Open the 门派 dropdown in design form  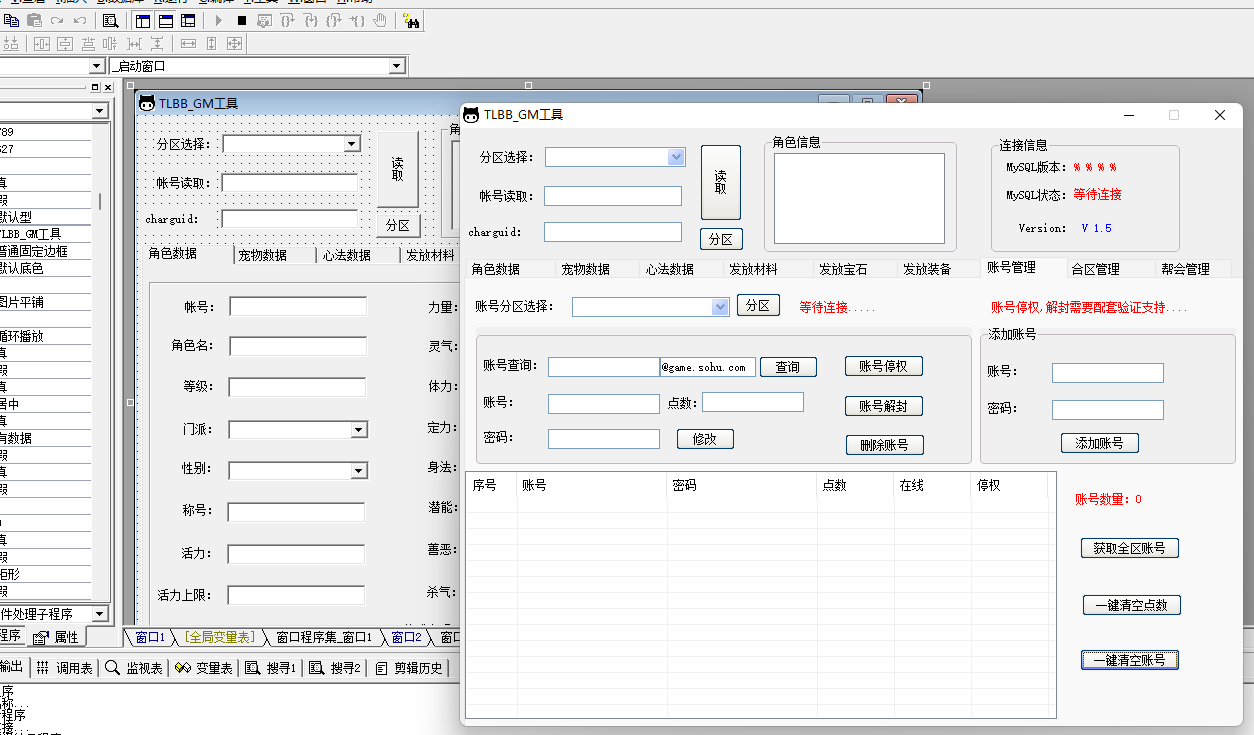pos(358,430)
